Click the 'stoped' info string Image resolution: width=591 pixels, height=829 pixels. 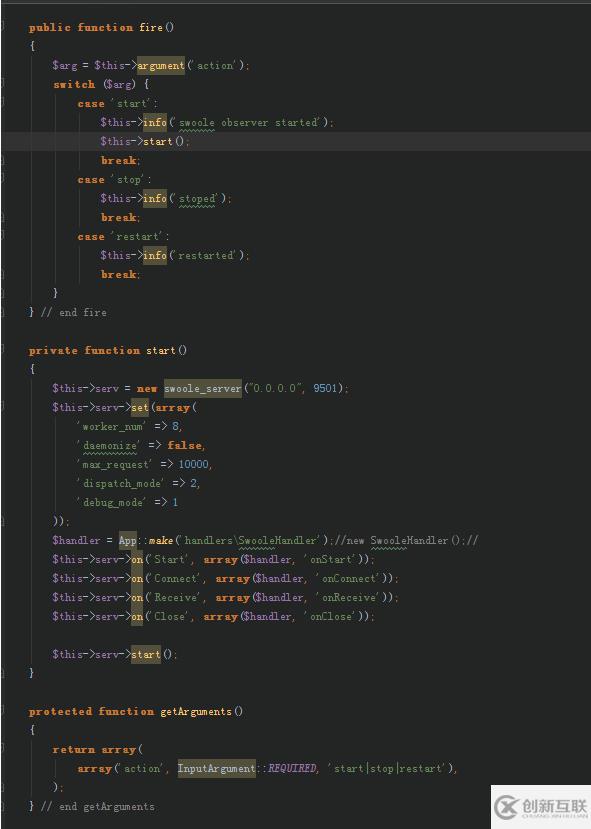click(x=197, y=199)
